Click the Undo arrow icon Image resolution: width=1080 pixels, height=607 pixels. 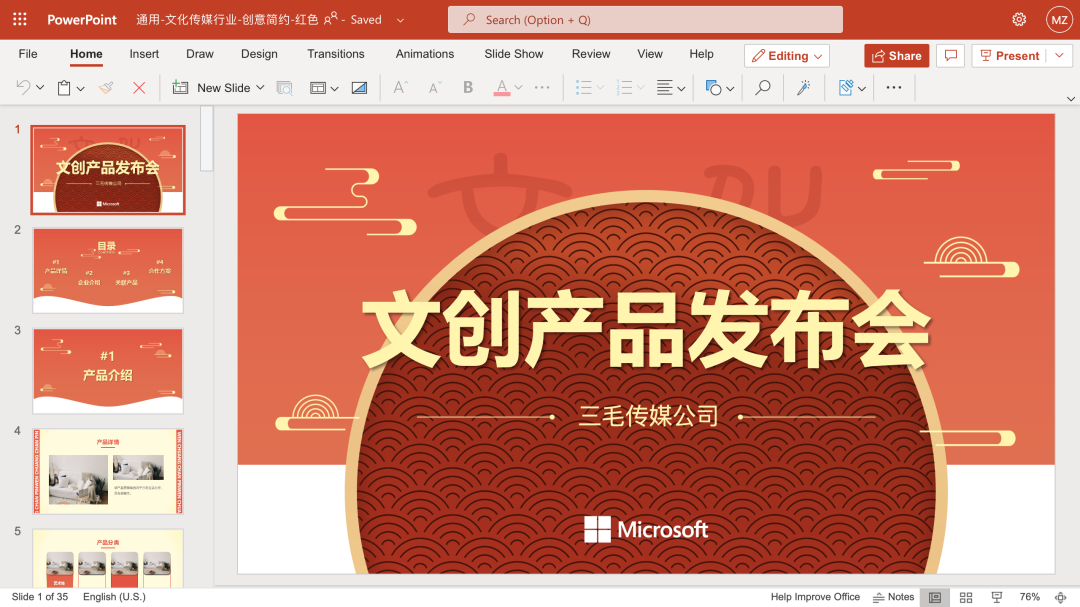click(x=23, y=88)
